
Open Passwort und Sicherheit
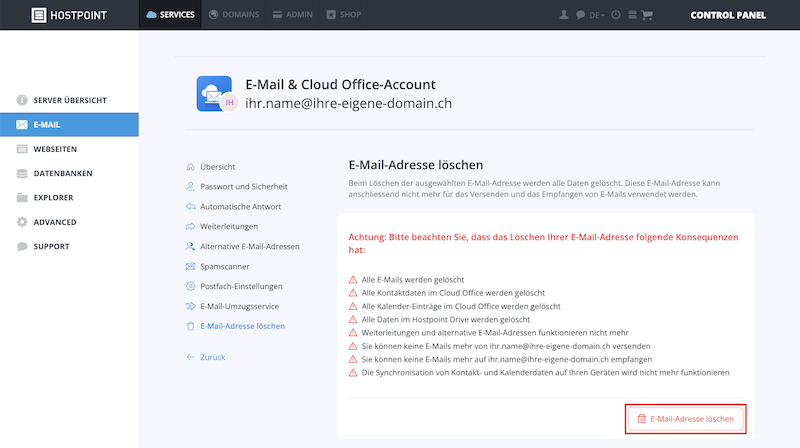click(x=243, y=187)
